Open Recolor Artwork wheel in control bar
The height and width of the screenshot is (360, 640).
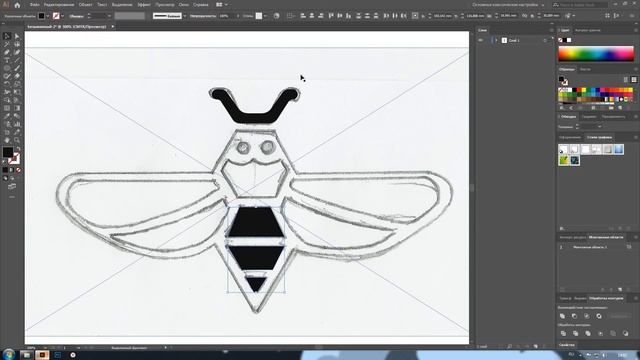(x=276, y=16)
